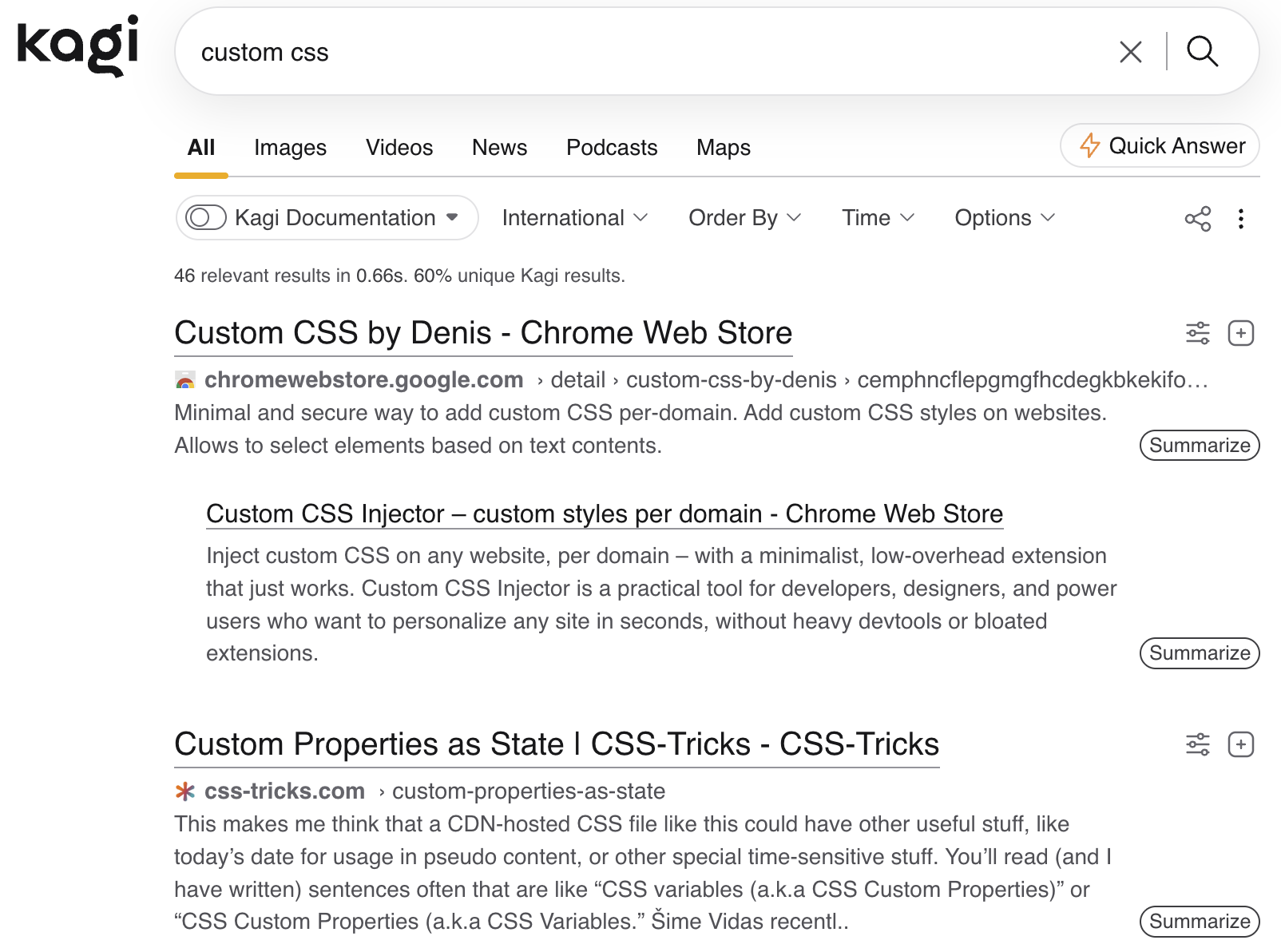Summarize the Custom CSS by Denis result
Viewport: 1281px width, 952px height.
tap(1199, 445)
